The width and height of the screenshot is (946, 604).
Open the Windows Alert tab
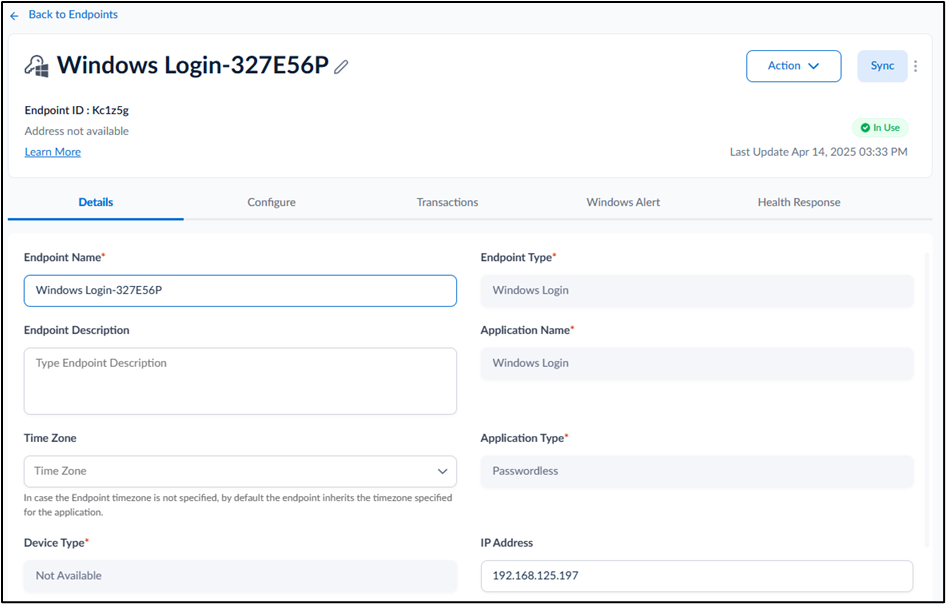623,202
